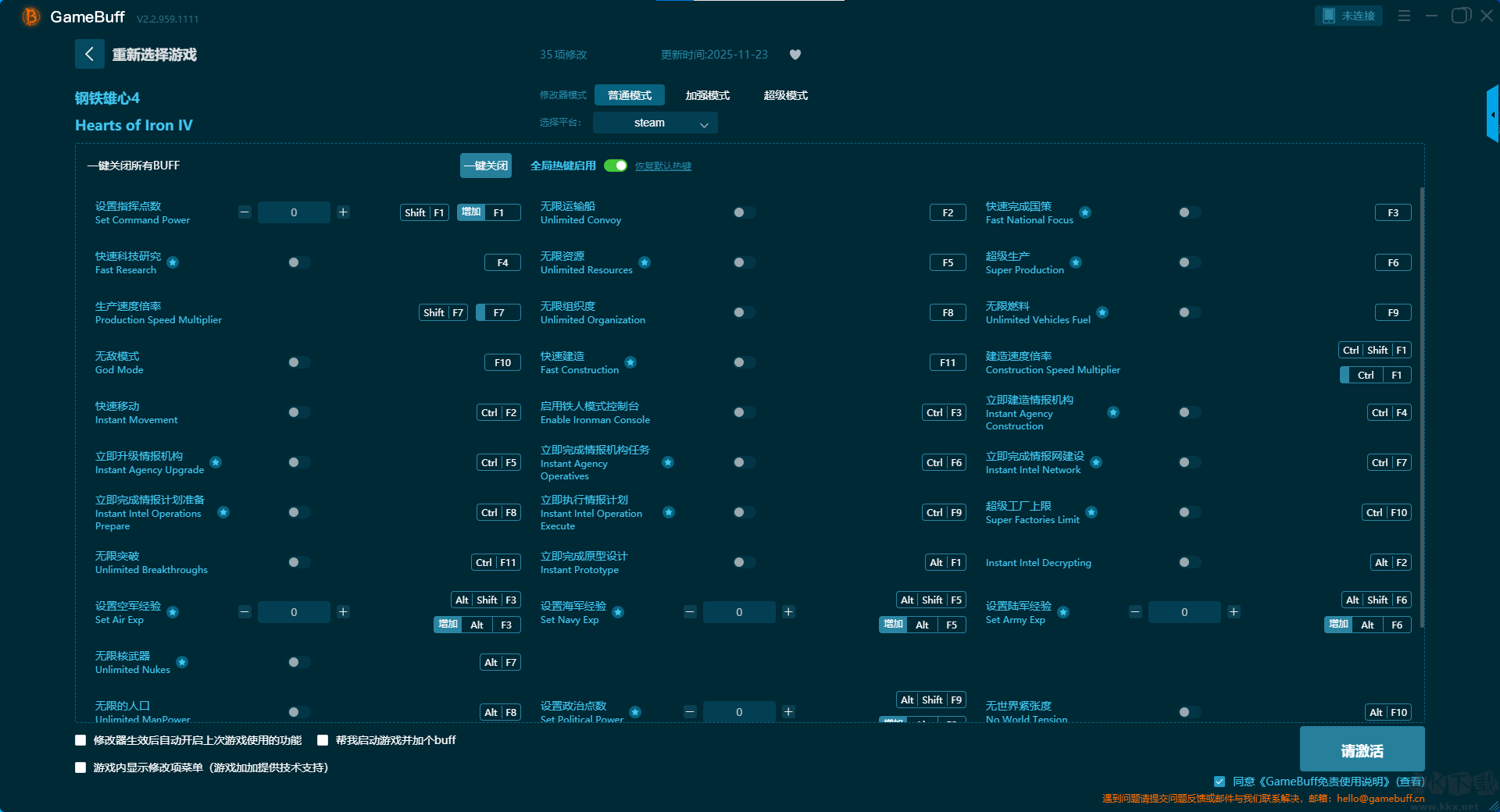
Task: Turn on Fast Research toggle
Action: click(x=298, y=262)
